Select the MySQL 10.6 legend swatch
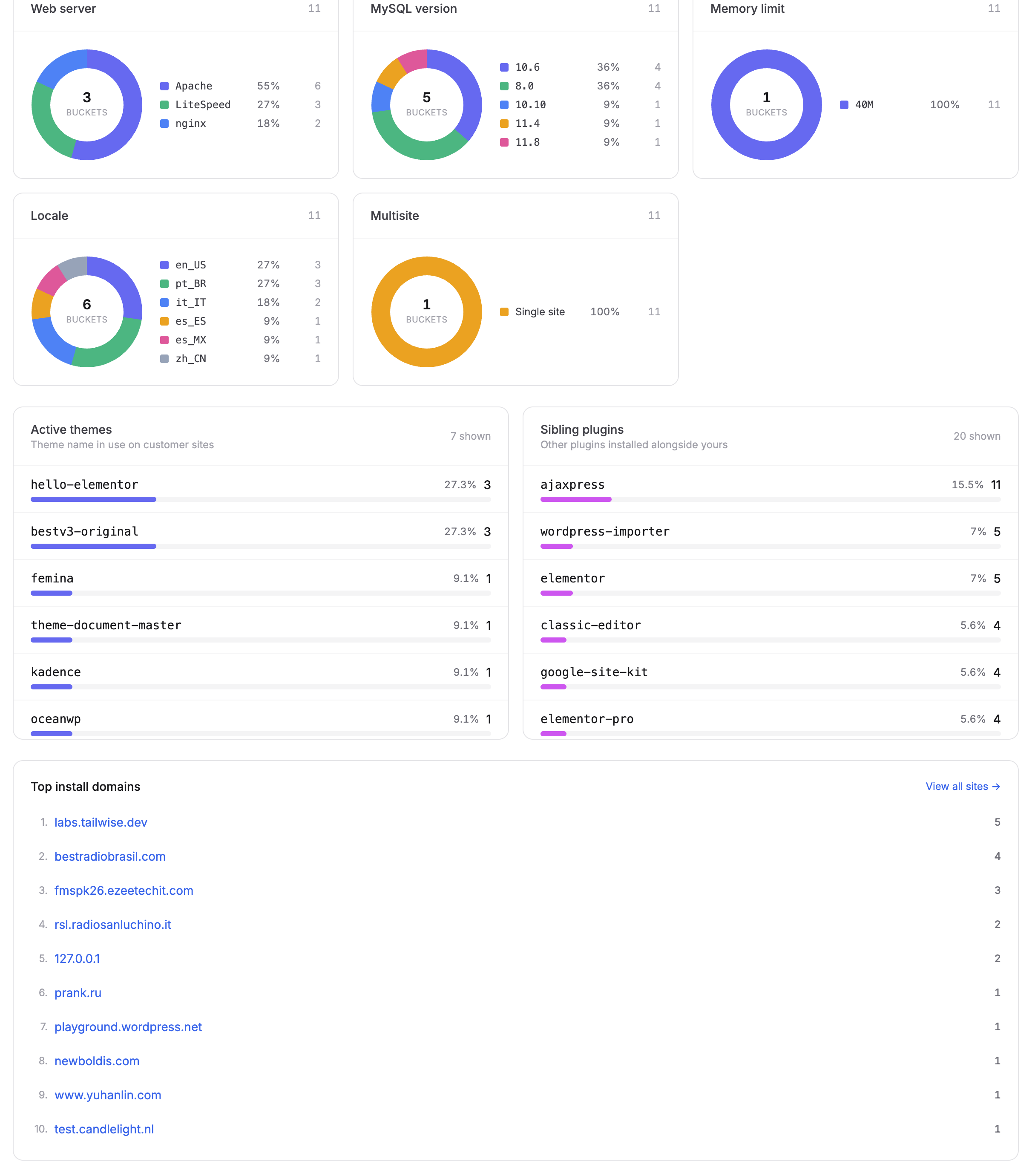This screenshot has height=1176, width=1035. (504, 67)
